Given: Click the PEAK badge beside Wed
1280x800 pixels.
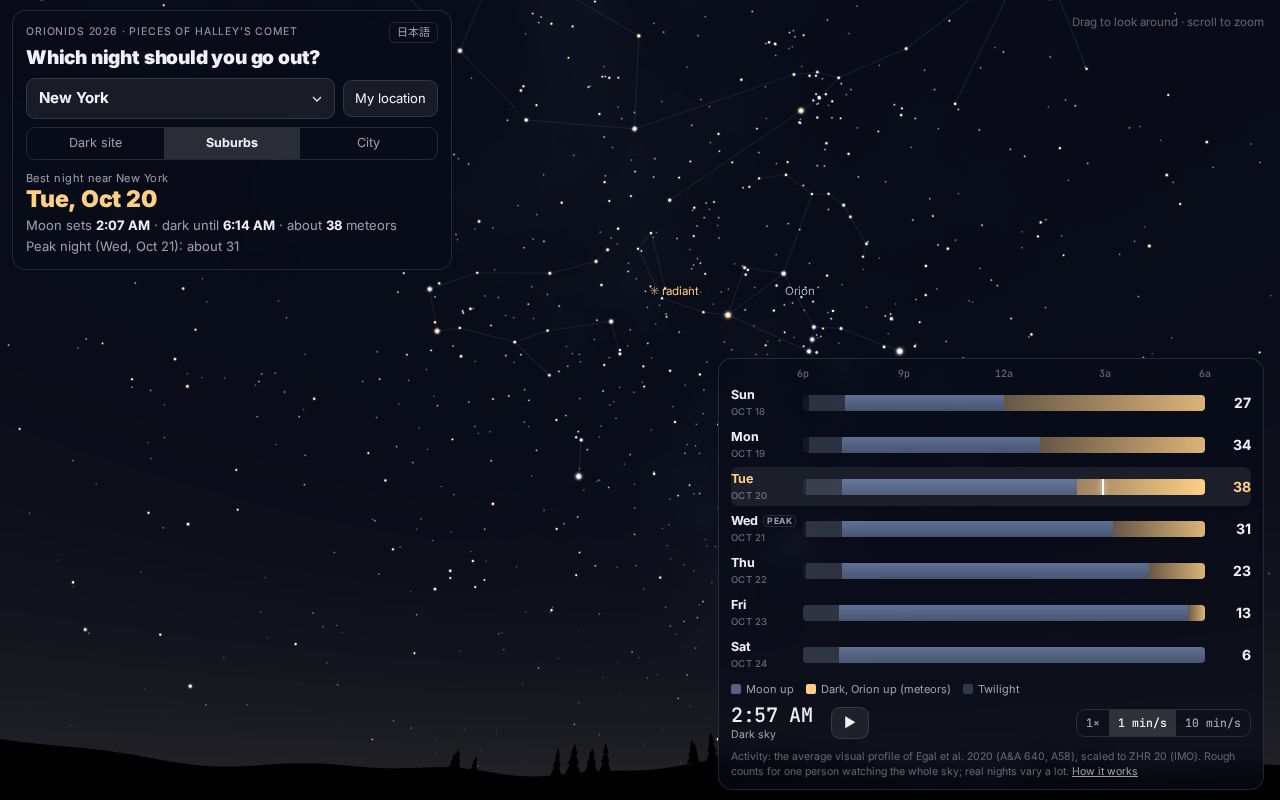Looking at the screenshot, I should [779, 521].
